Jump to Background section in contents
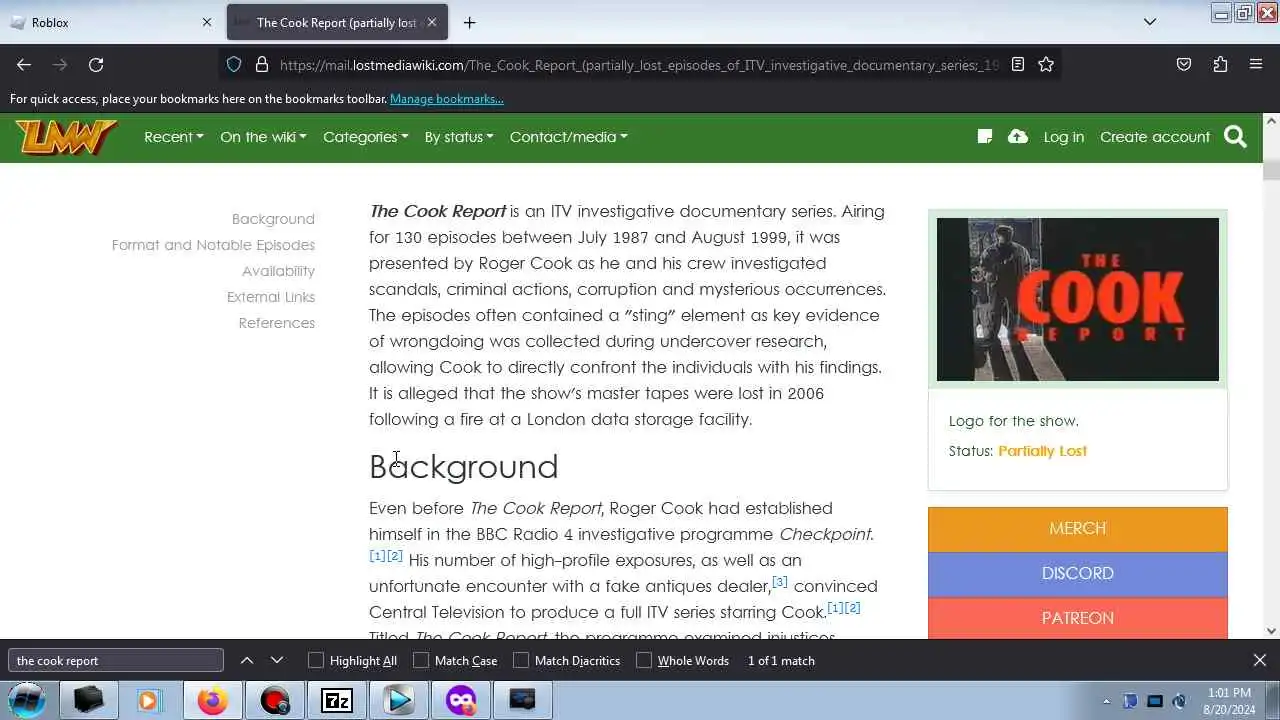 273,219
